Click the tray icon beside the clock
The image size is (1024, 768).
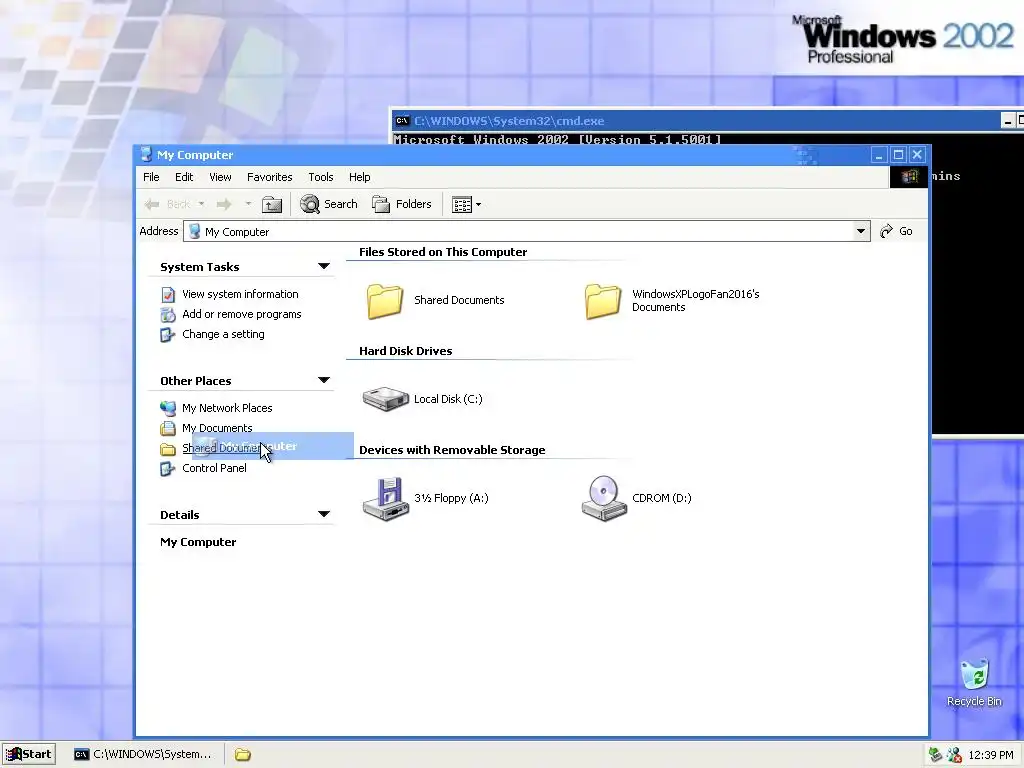click(x=954, y=755)
